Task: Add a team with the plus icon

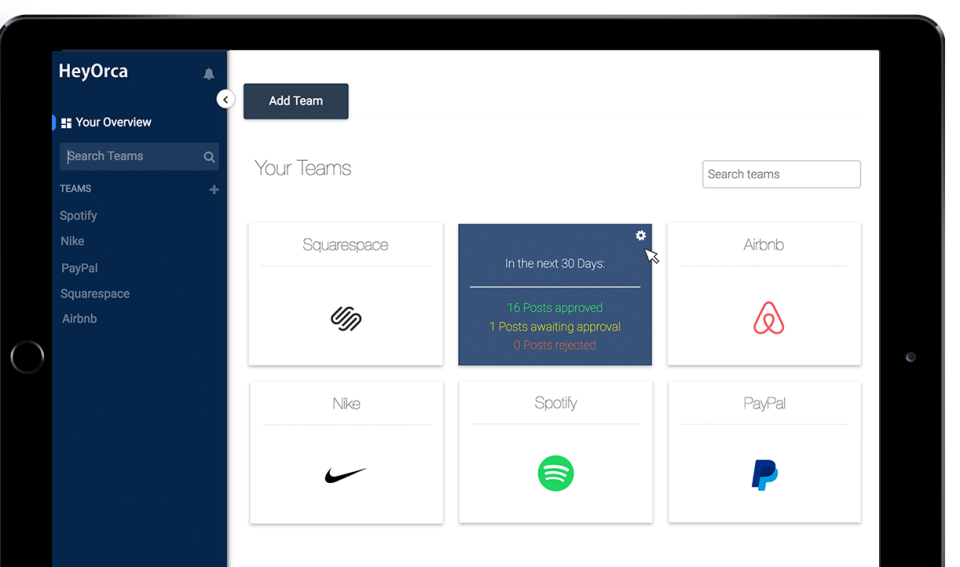Action: point(214,189)
